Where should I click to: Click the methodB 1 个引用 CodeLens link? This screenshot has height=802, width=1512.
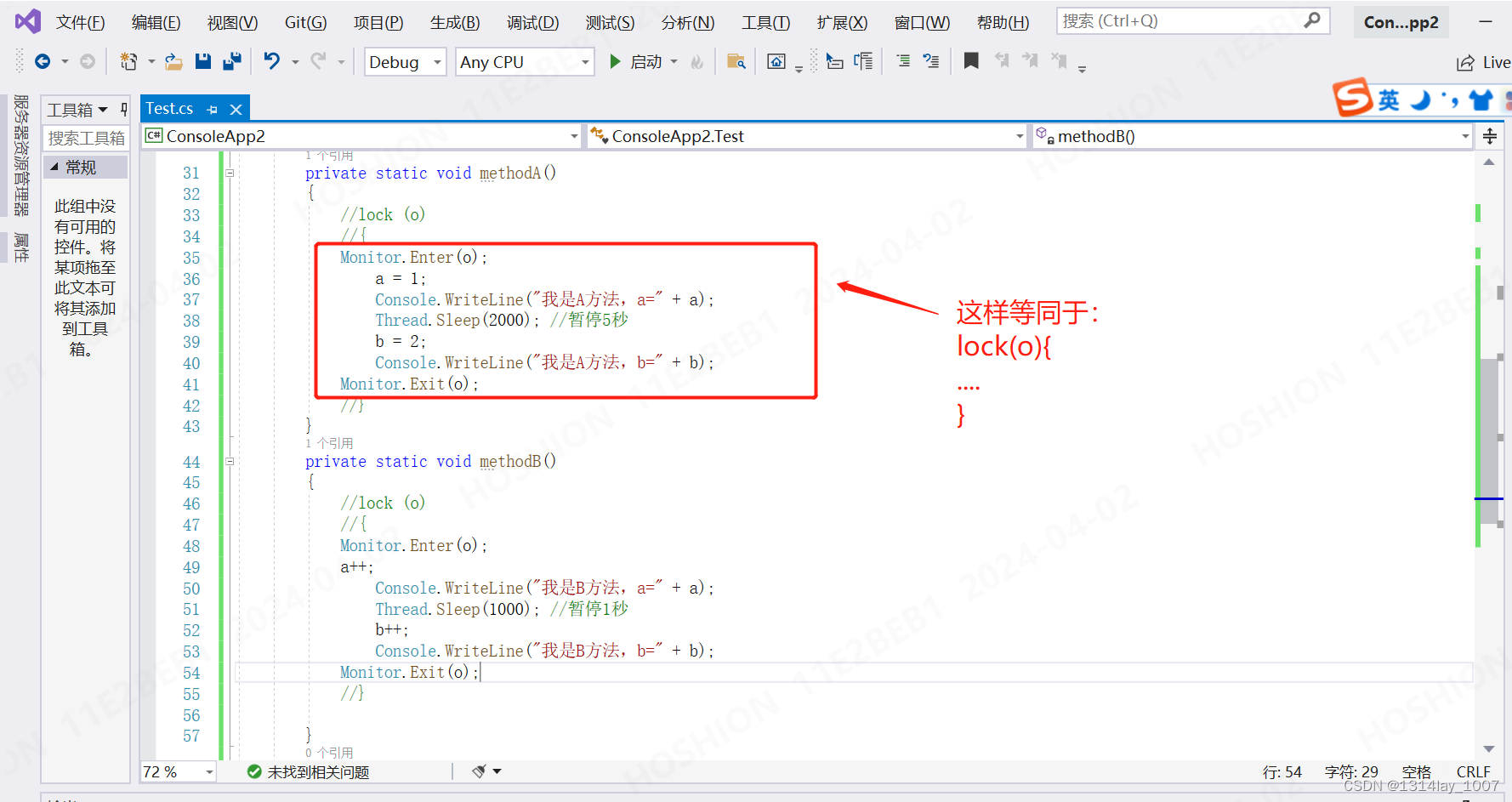point(329,443)
